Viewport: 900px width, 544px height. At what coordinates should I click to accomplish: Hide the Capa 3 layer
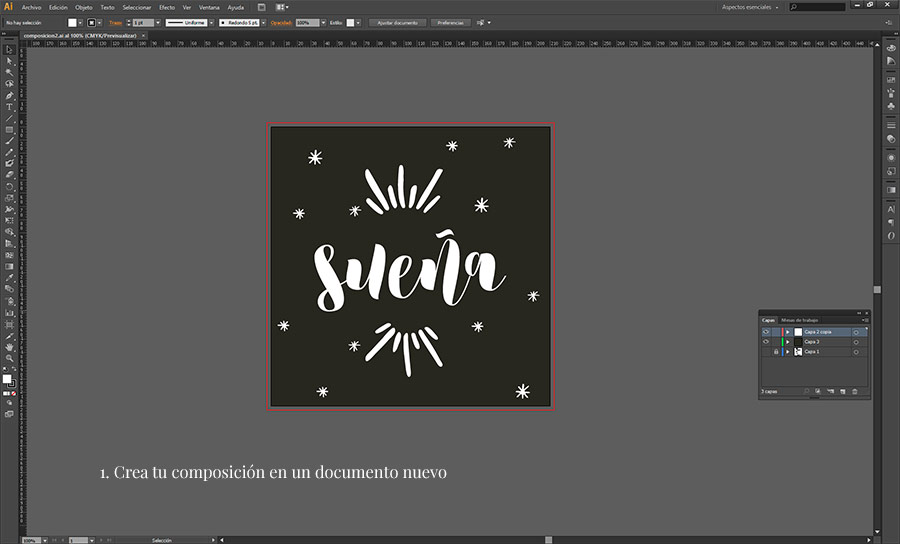tap(766, 341)
